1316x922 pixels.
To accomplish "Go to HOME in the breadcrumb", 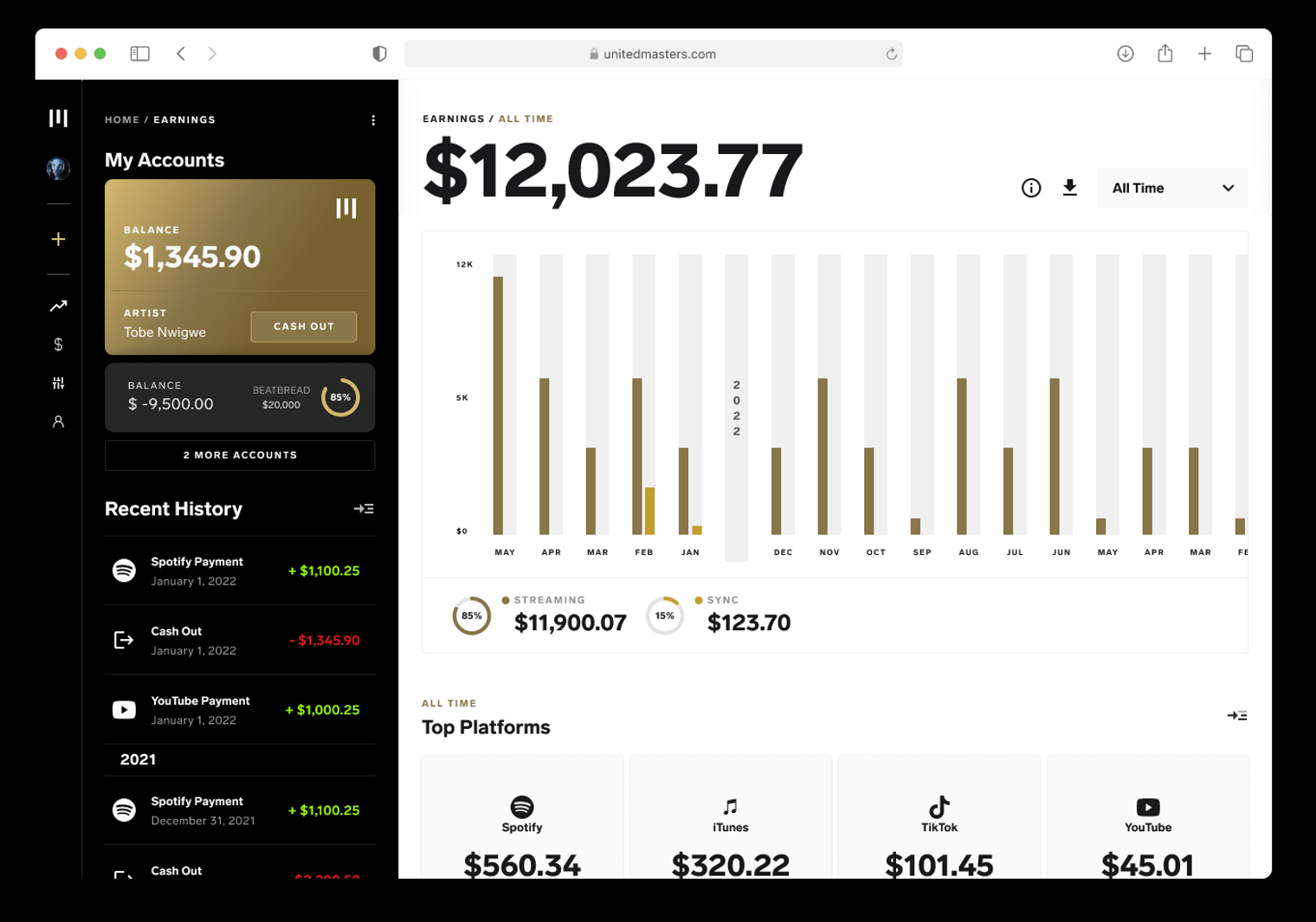I will [x=122, y=120].
